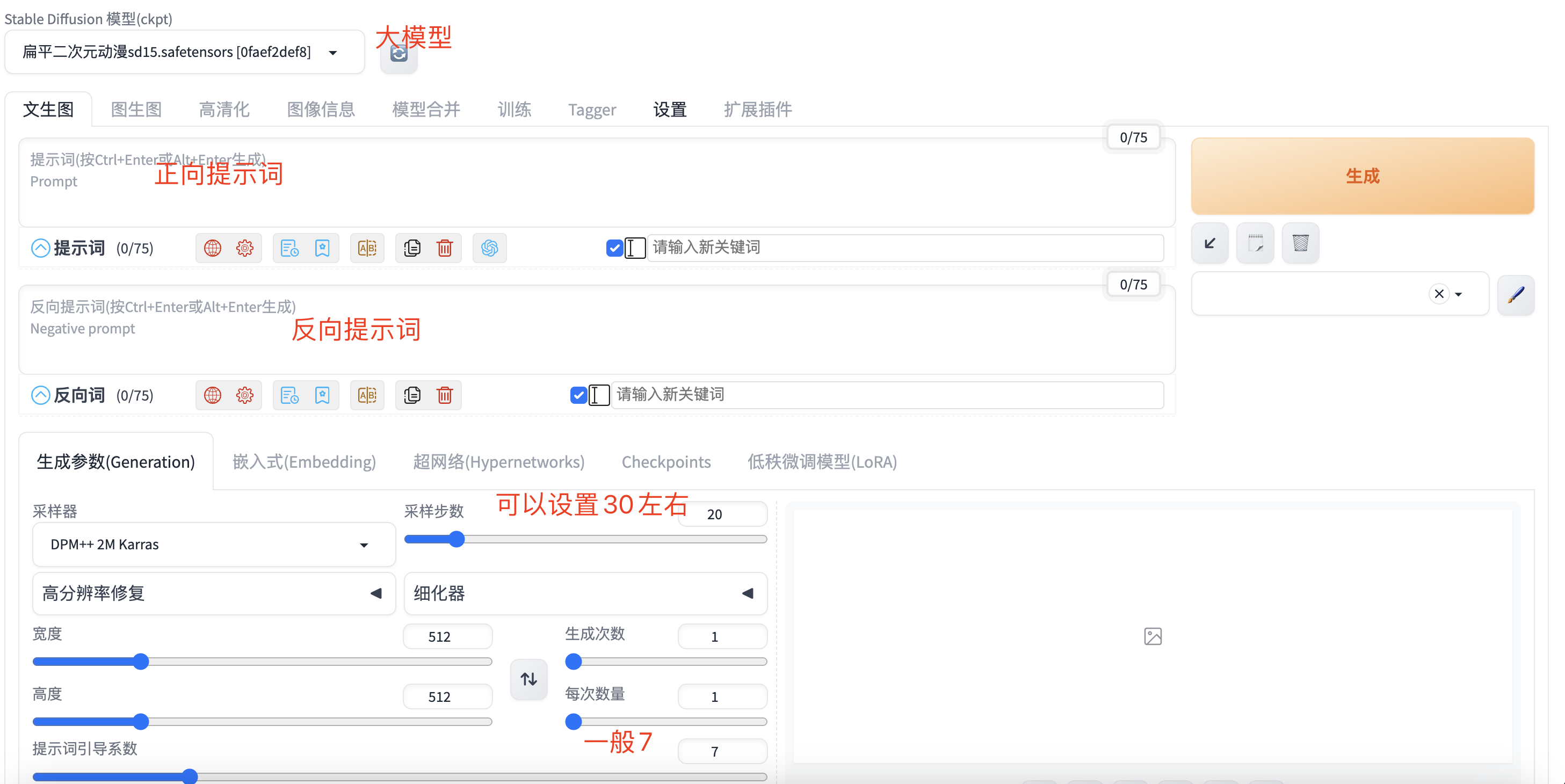Open history icon in 反向词 row
This screenshot has height=784, width=1565.
coord(290,395)
